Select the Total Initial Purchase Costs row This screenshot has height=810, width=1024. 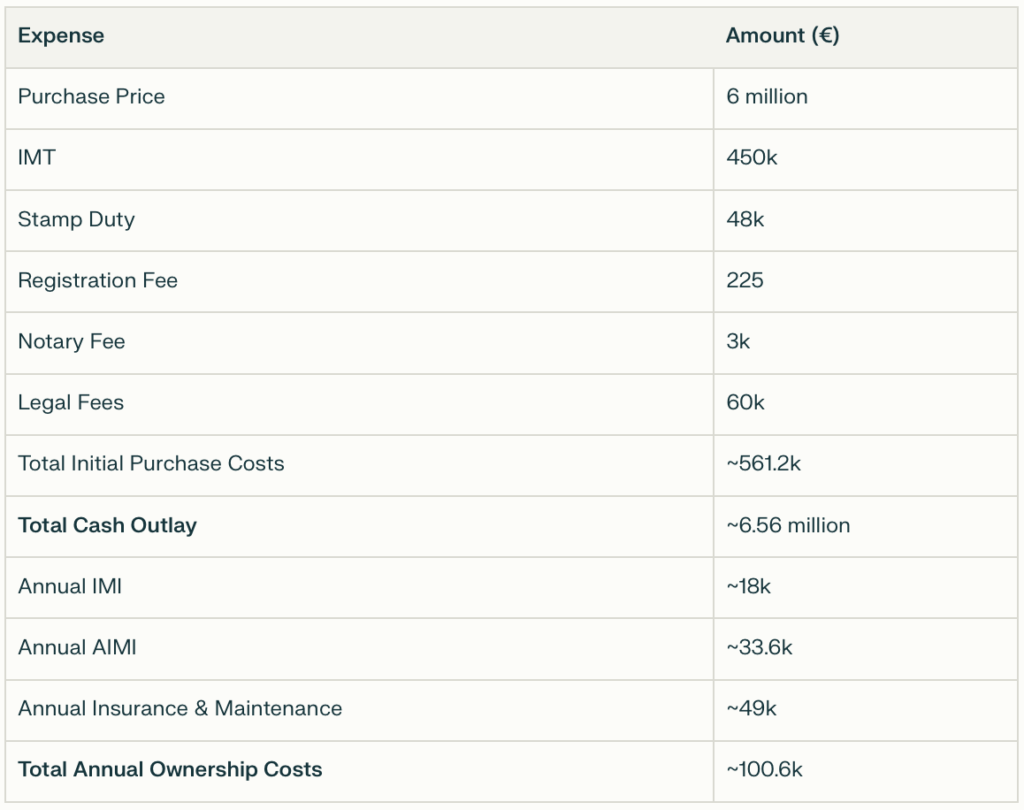tap(149, 464)
